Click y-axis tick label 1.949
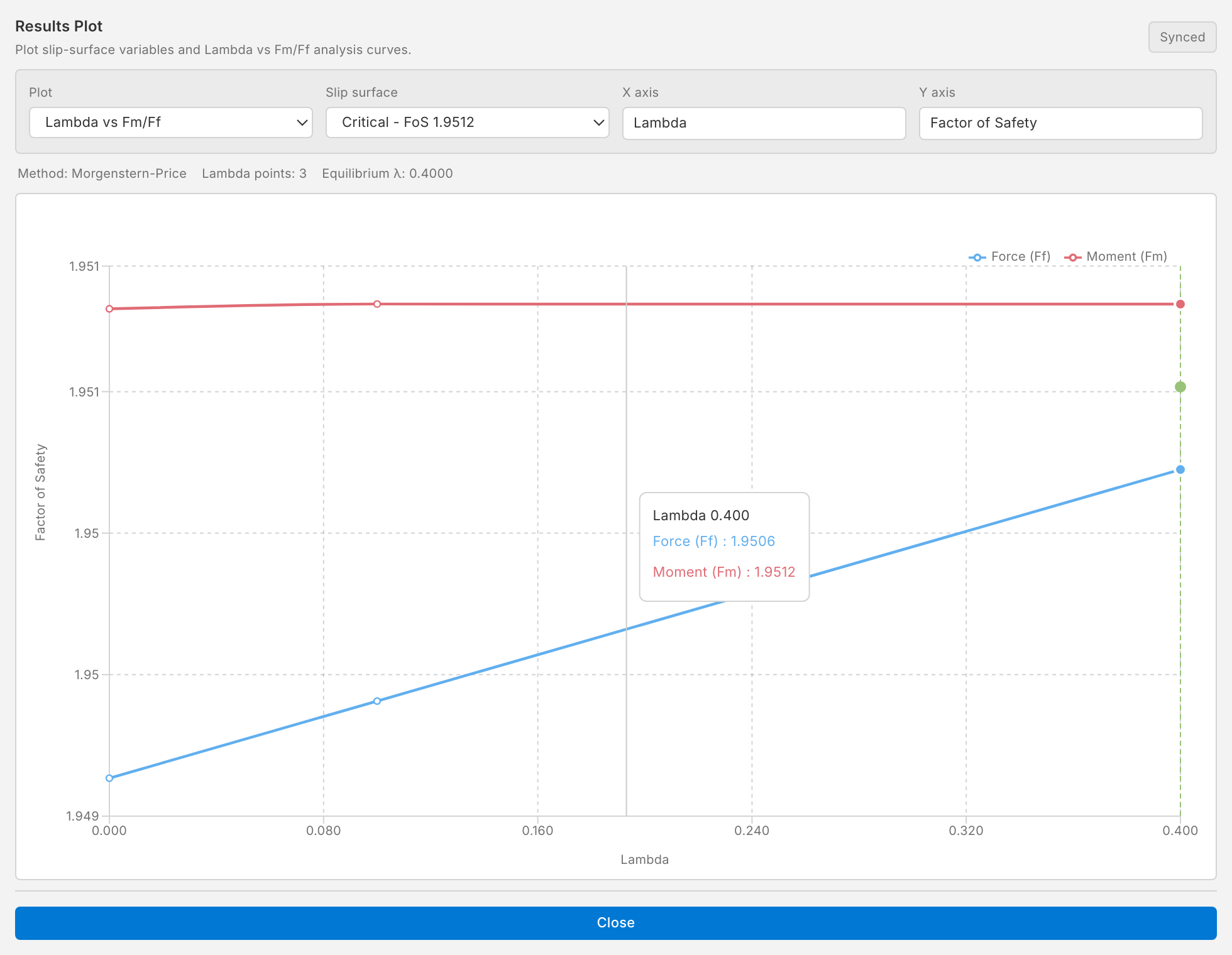 [83, 816]
